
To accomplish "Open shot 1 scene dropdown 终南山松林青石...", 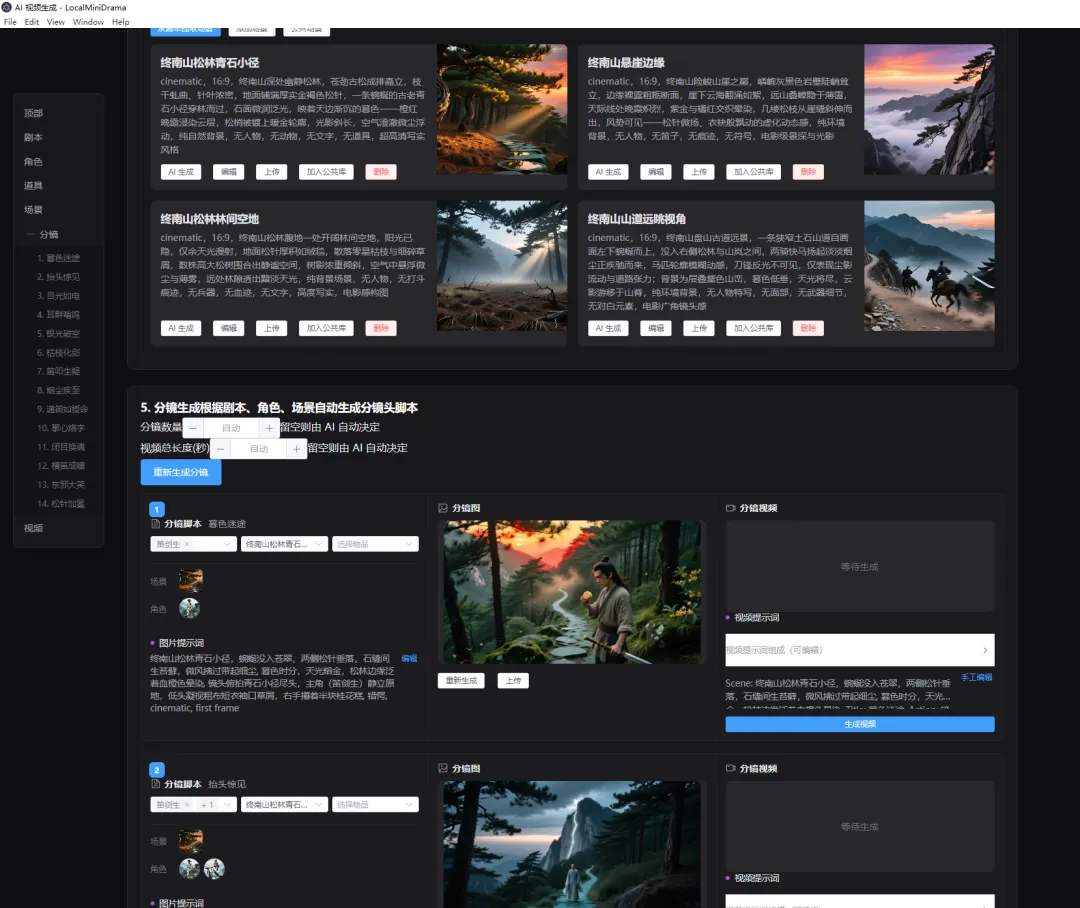I will coord(284,544).
